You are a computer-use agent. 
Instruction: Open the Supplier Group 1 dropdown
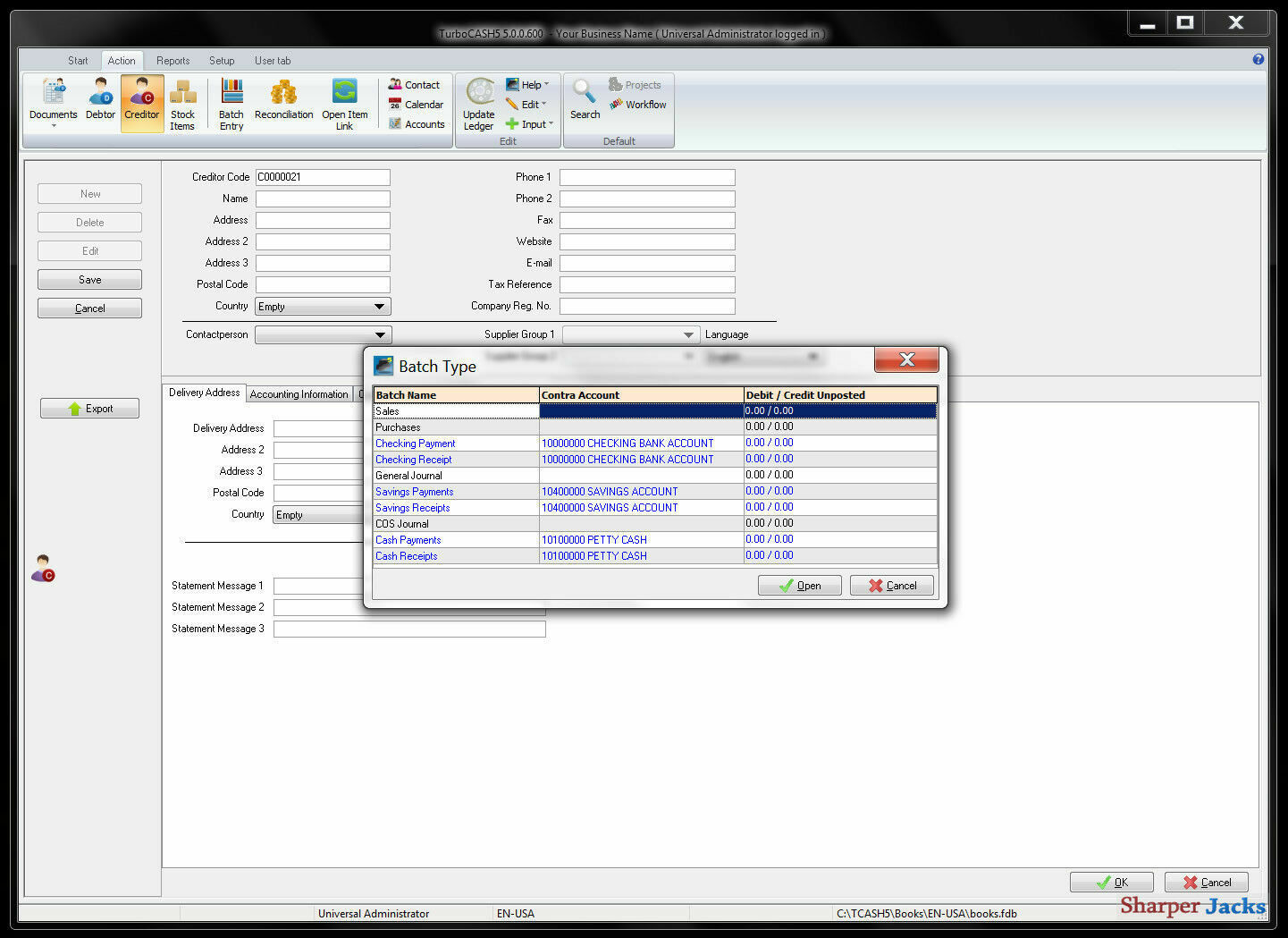click(630, 335)
